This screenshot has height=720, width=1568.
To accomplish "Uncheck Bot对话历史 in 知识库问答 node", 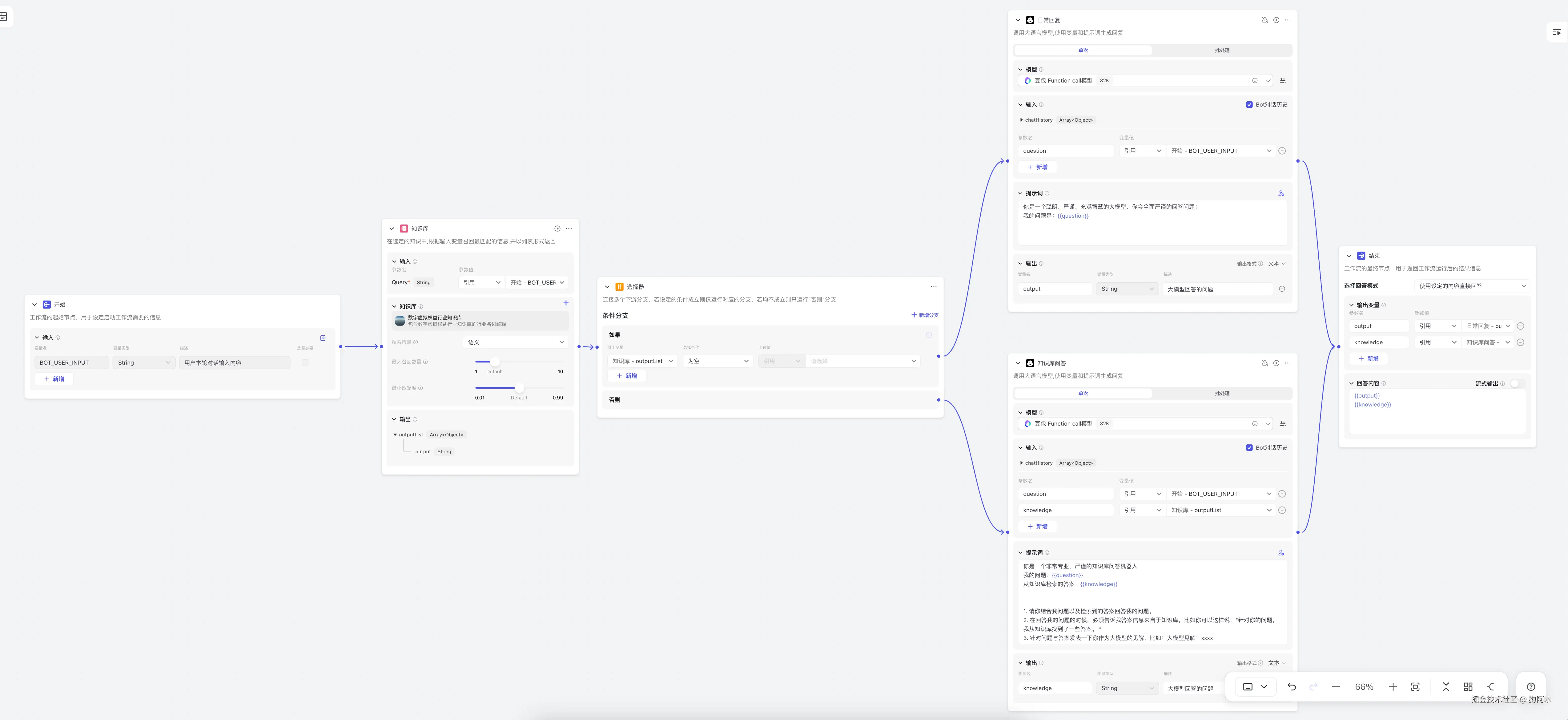I will point(1249,448).
